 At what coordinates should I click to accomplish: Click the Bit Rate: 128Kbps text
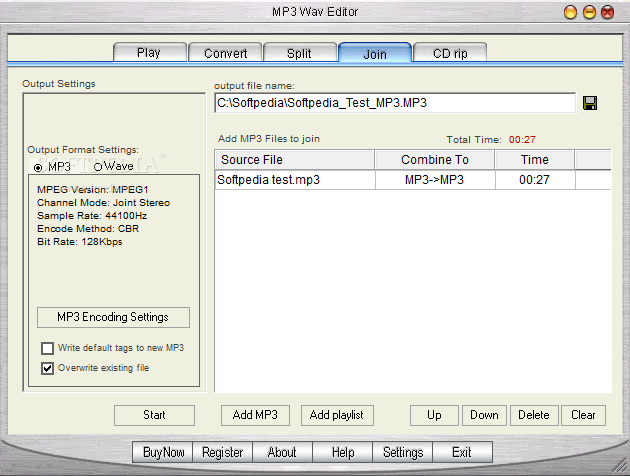point(80,242)
